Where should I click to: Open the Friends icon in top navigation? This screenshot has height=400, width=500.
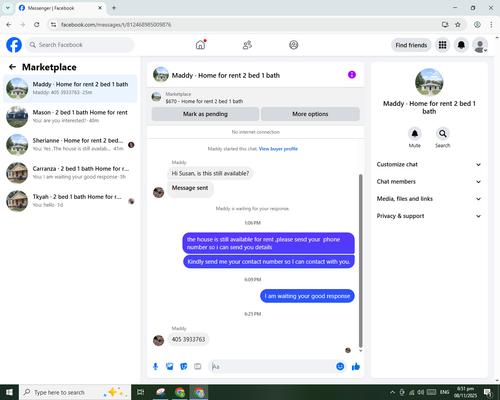(247, 45)
